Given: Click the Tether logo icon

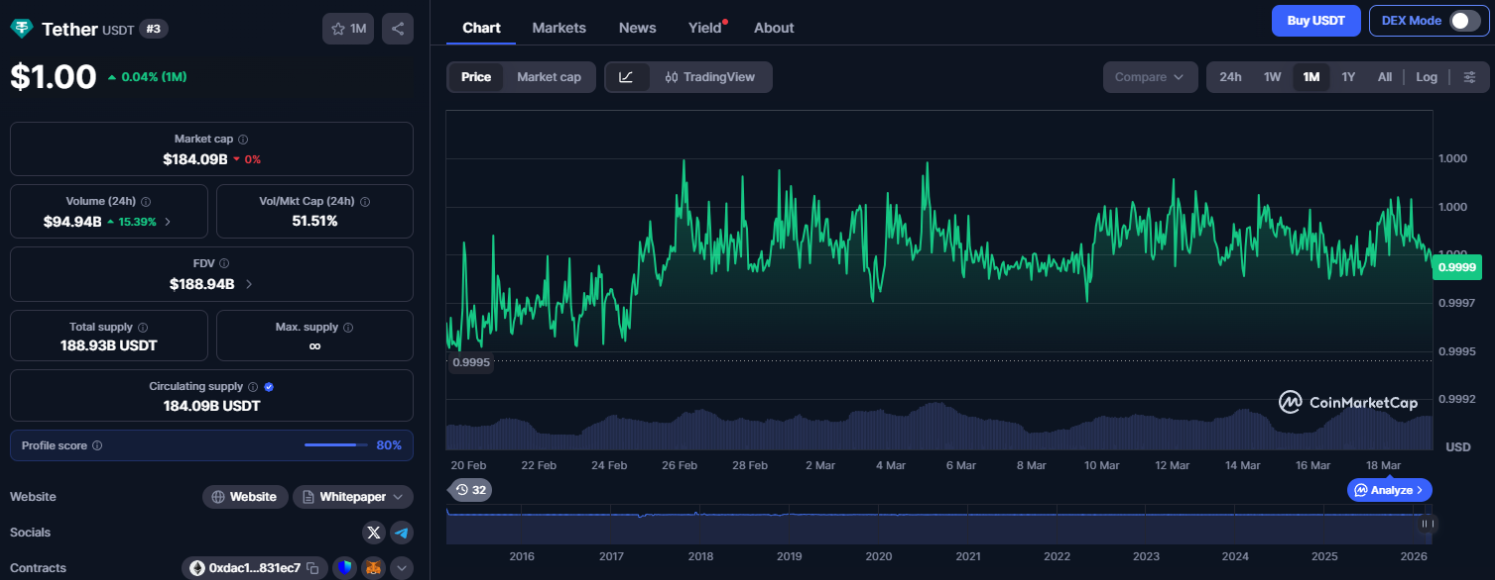Looking at the screenshot, I should [21, 29].
